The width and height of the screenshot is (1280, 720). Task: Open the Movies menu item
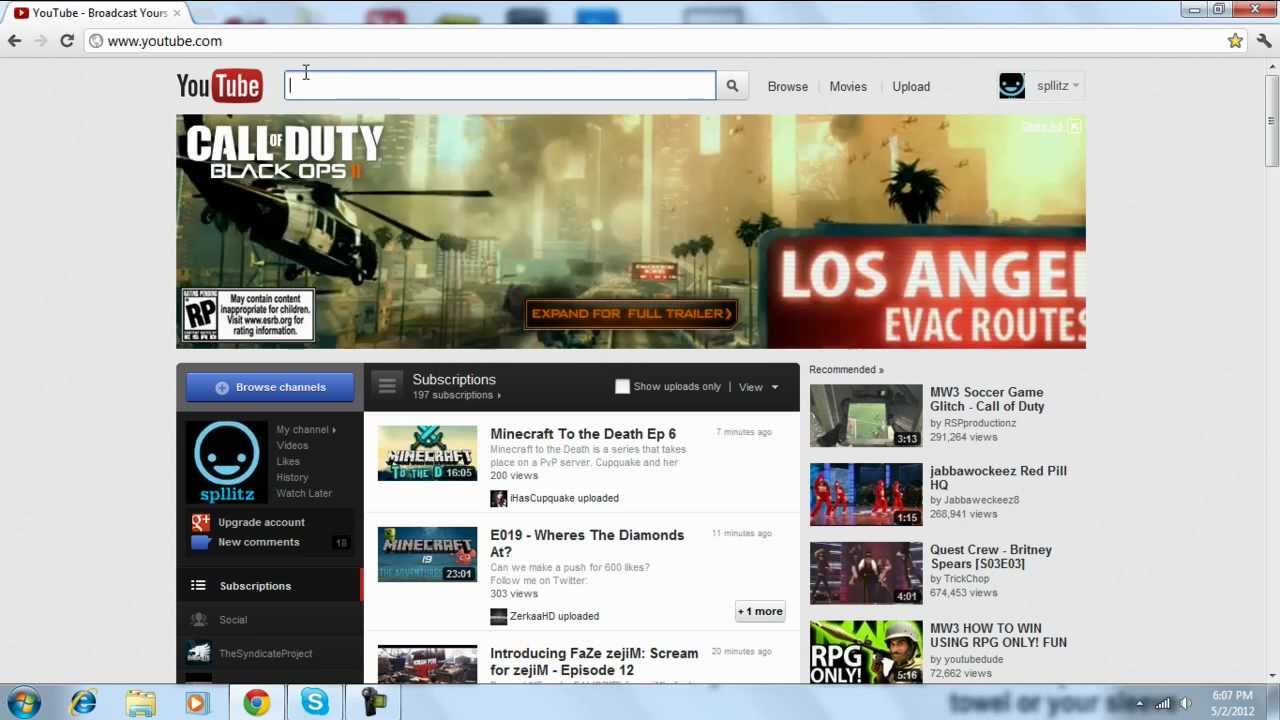[x=848, y=86]
